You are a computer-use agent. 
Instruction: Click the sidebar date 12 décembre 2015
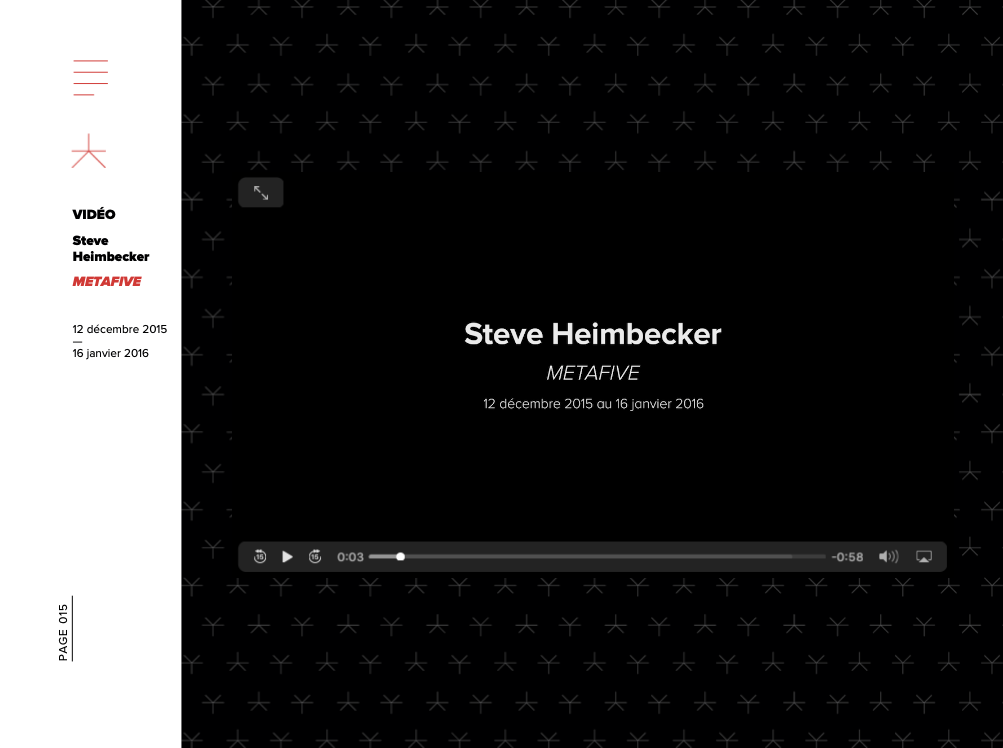pyautogui.click(x=119, y=329)
